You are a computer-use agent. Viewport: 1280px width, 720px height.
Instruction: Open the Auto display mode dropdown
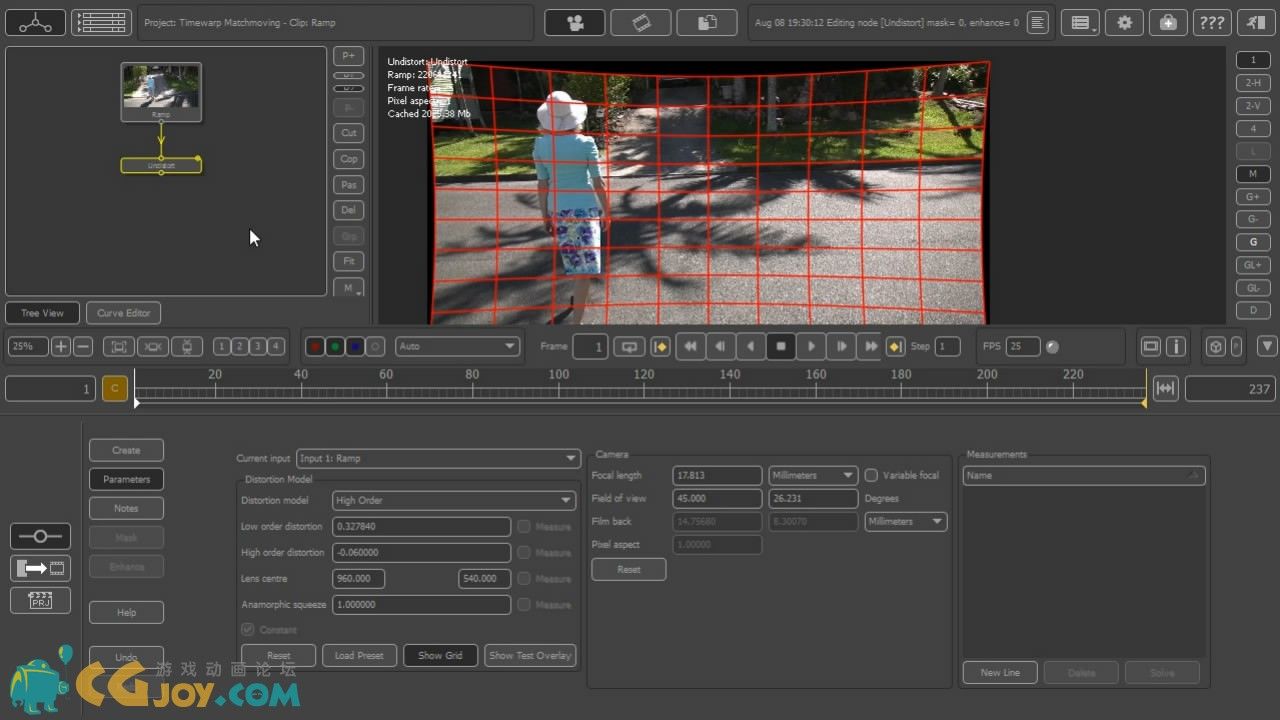point(457,346)
